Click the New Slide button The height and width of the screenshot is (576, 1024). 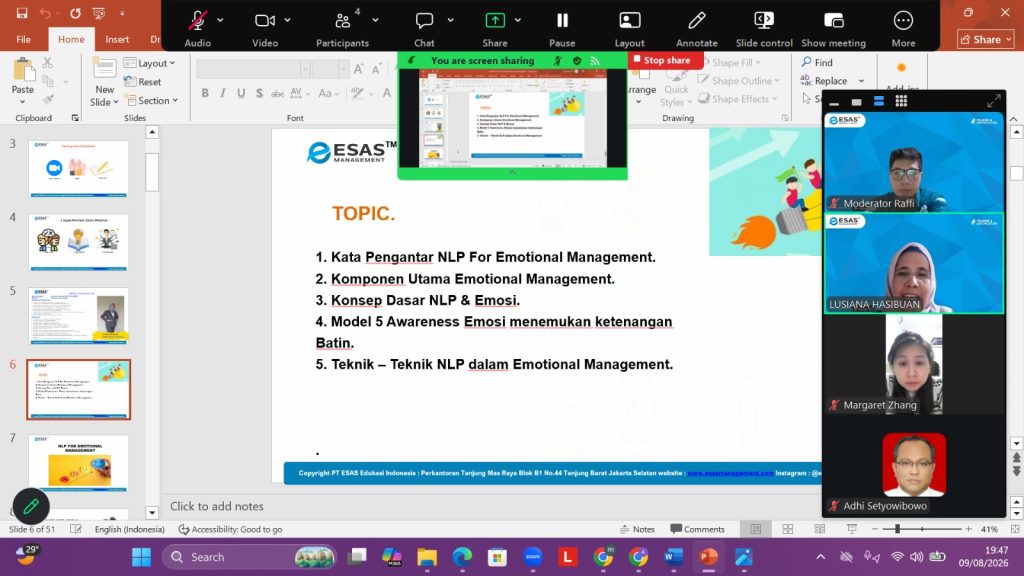[104, 82]
